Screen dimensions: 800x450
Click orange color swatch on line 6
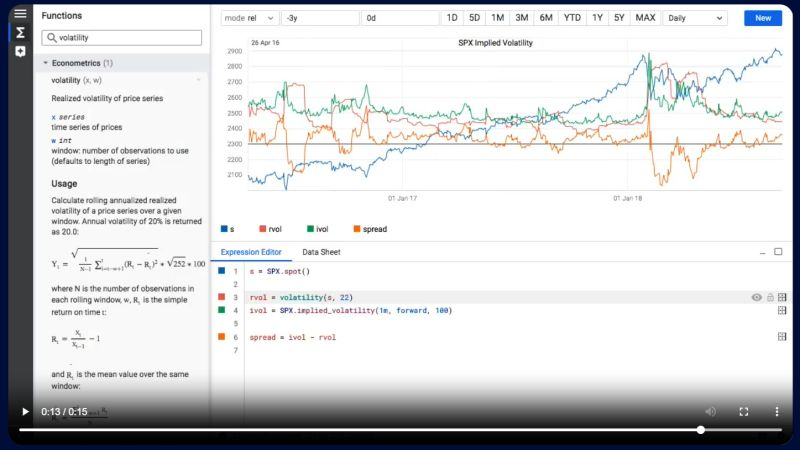[221, 337]
